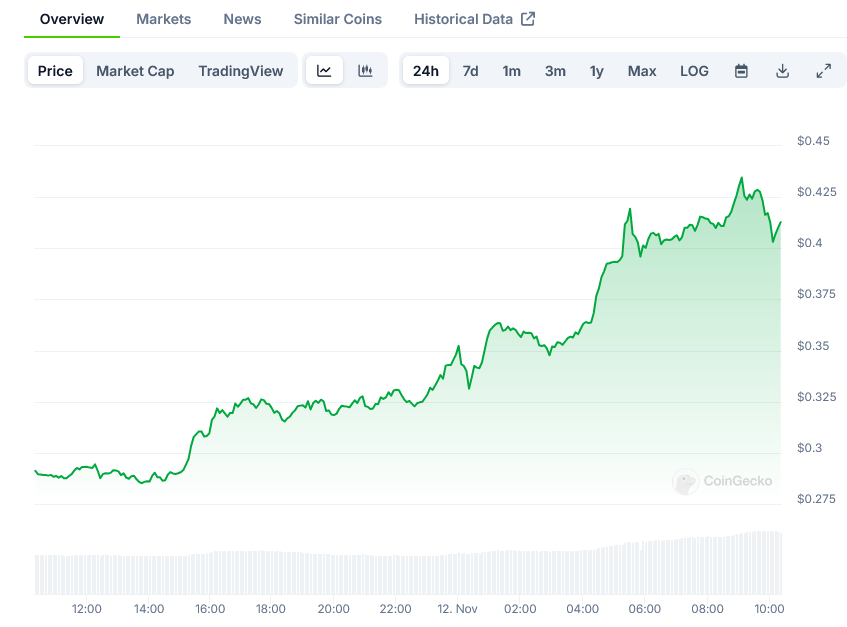Open the Overview tab
The image size is (847, 627).
pos(72,19)
